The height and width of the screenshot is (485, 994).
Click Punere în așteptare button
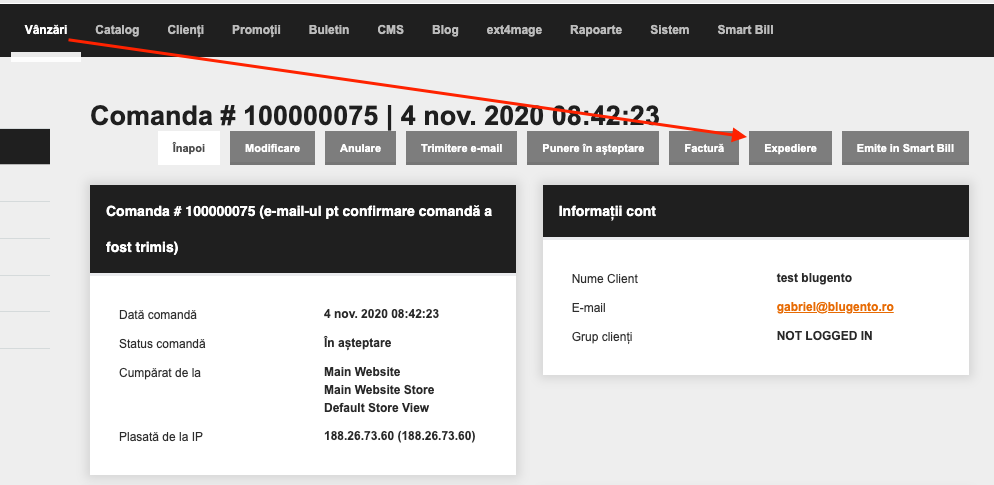coord(593,148)
